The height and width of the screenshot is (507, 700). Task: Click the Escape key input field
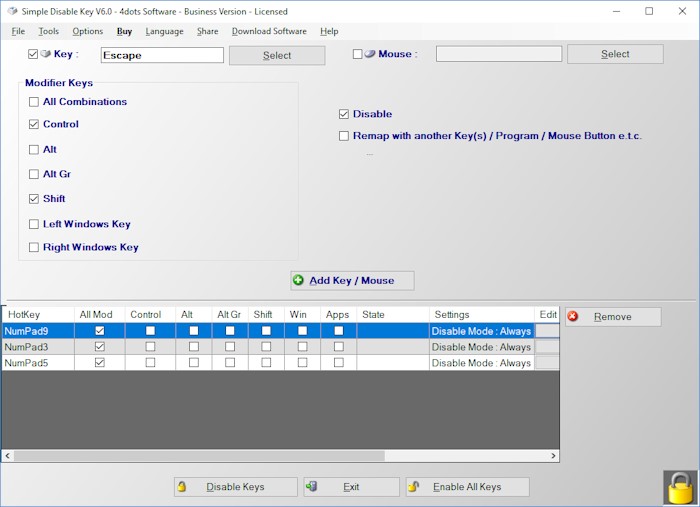162,55
